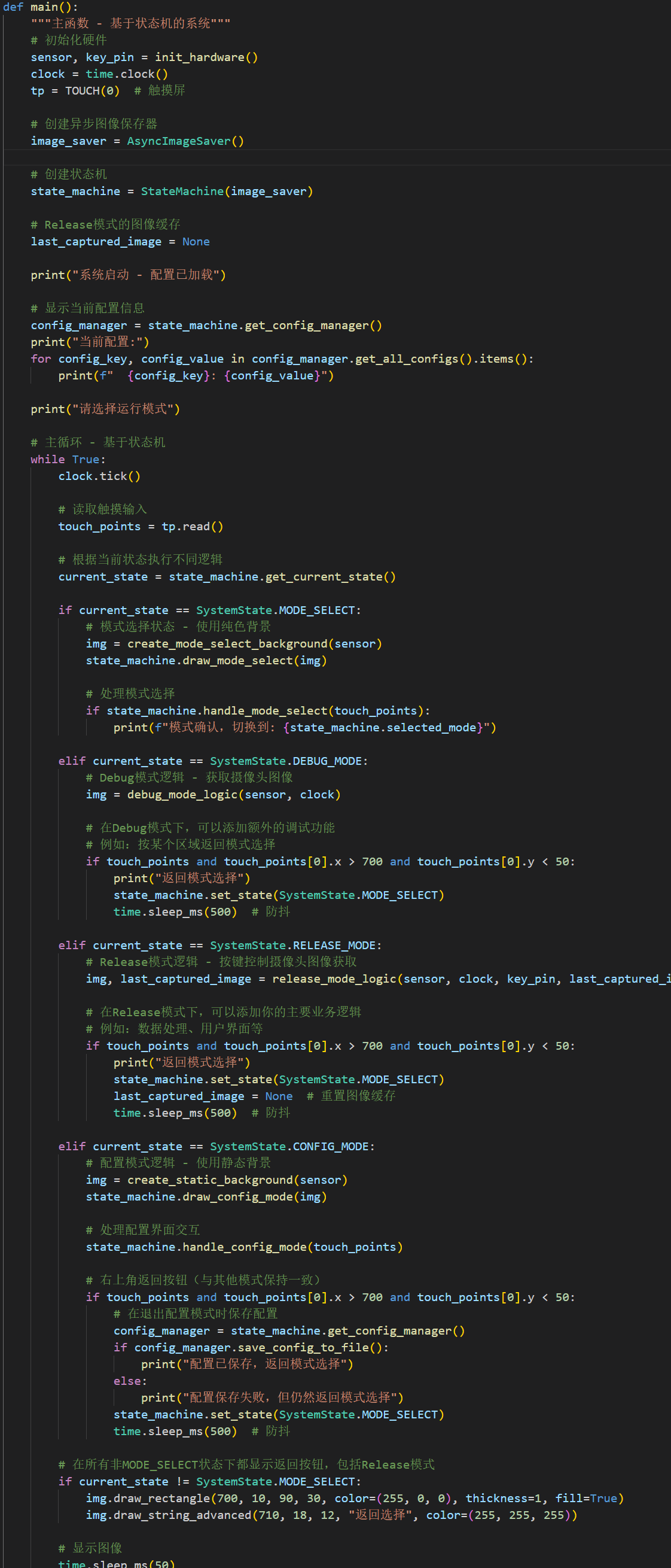Place cursor on clock.tick() call

[x=99, y=476]
